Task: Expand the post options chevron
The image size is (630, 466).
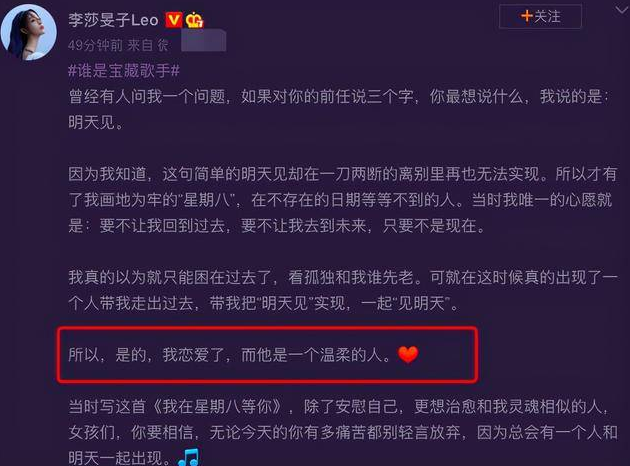Action: (x=622, y=10)
